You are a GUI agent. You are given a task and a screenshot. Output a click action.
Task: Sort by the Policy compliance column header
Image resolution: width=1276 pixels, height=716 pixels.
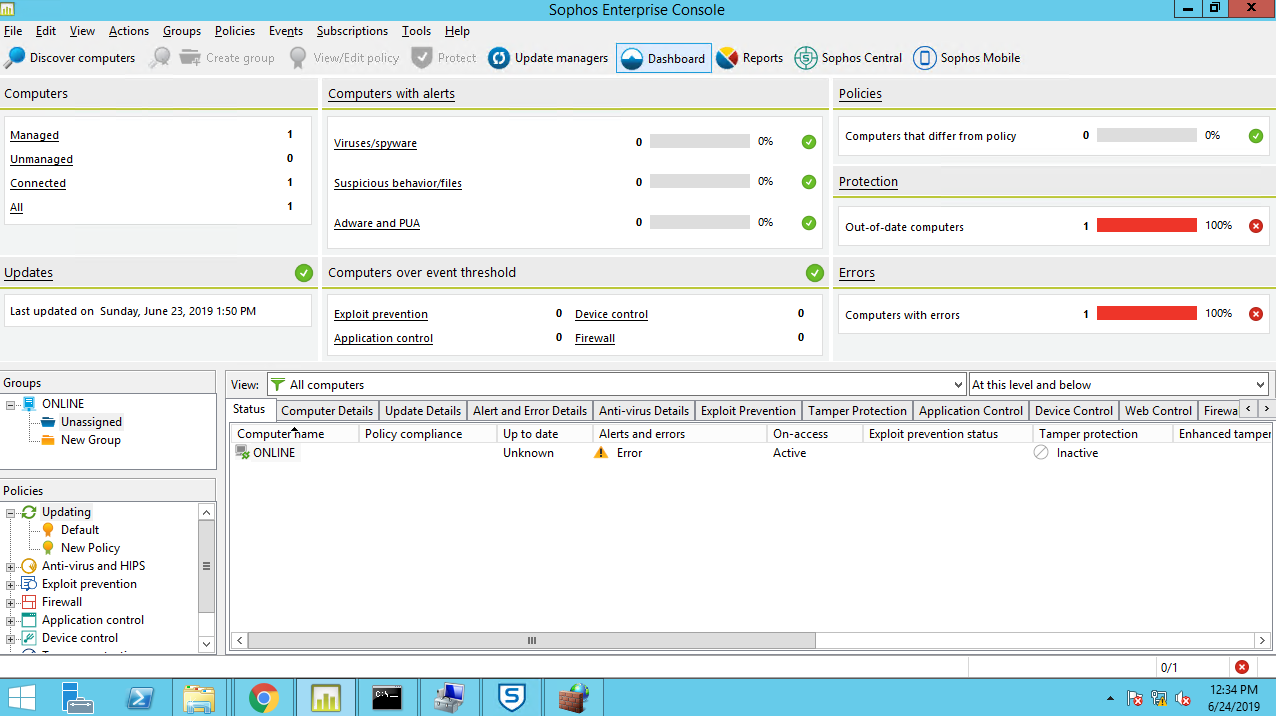[428, 434]
